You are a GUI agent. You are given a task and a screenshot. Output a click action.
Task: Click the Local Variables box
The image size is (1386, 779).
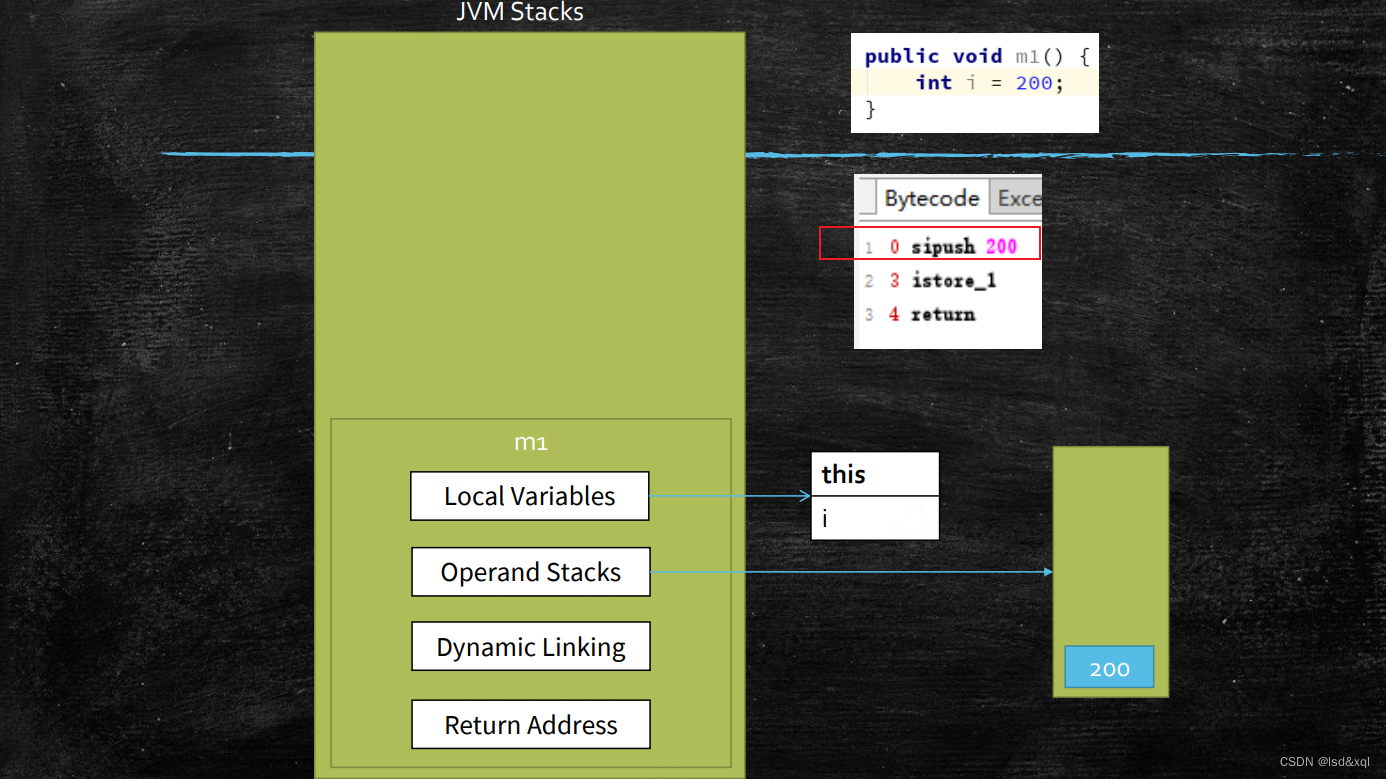click(x=530, y=496)
